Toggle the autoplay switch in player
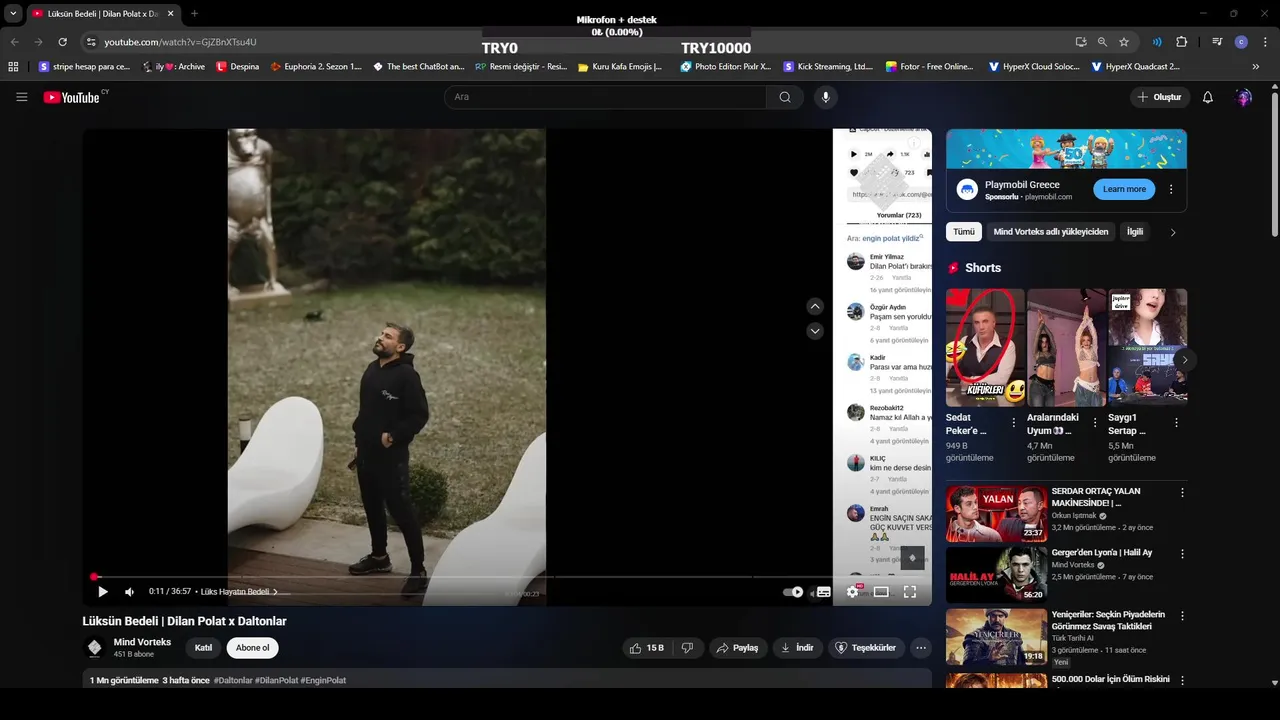This screenshot has width=1280, height=720. (x=793, y=591)
